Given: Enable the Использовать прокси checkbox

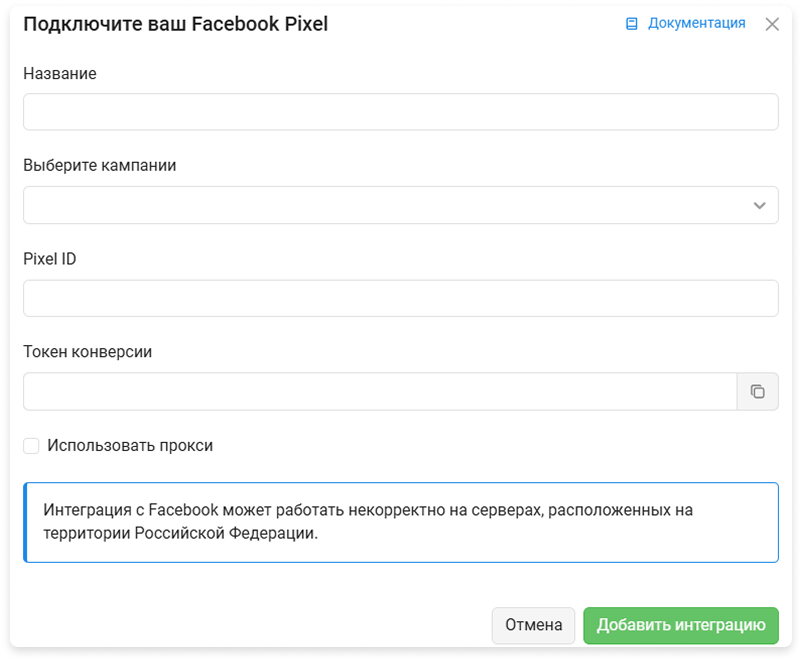Looking at the screenshot, I should [x=32, y=446].
